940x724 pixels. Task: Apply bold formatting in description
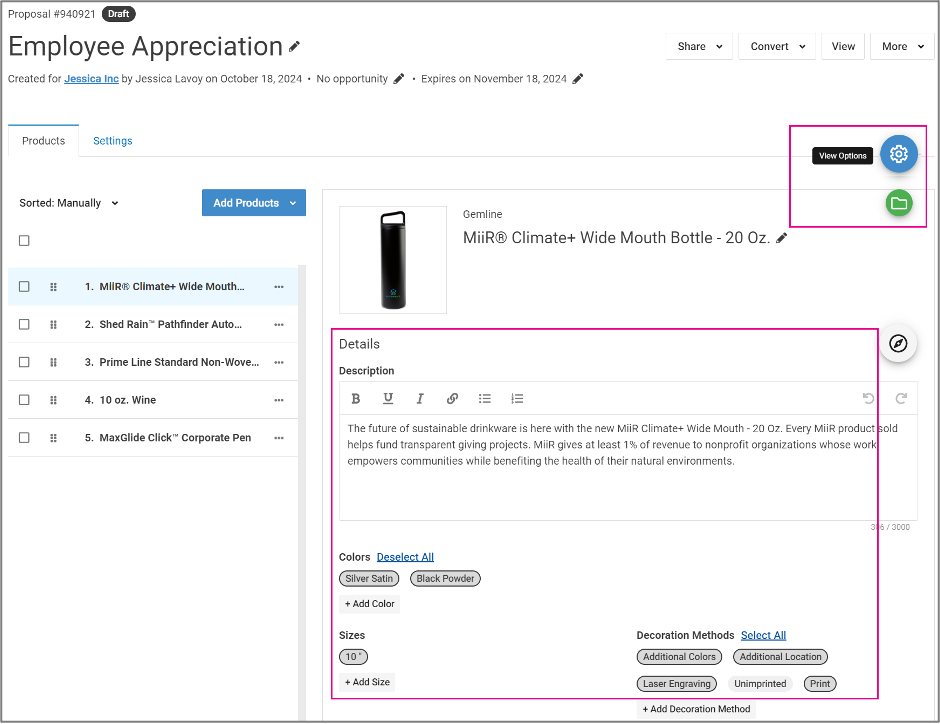[355, 399]
